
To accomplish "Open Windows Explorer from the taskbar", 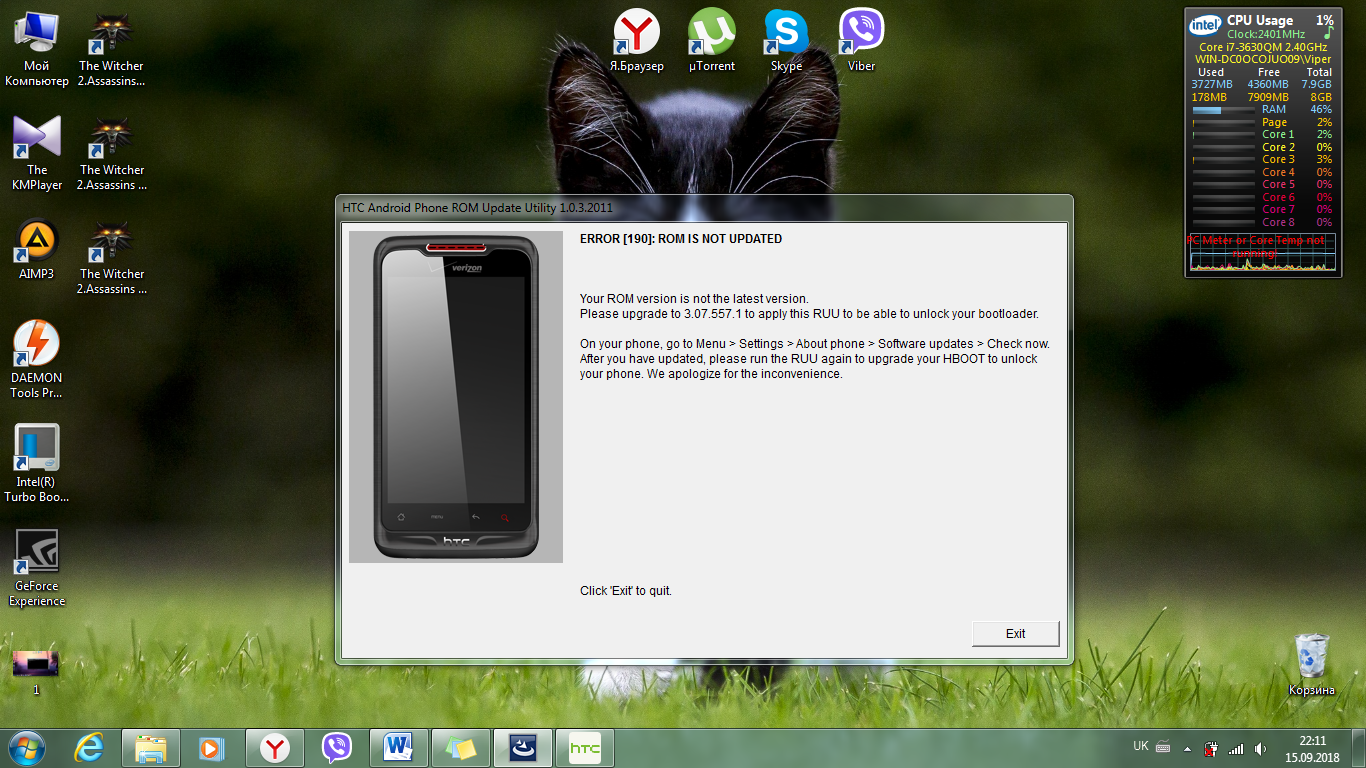I will tap(151, 748).
